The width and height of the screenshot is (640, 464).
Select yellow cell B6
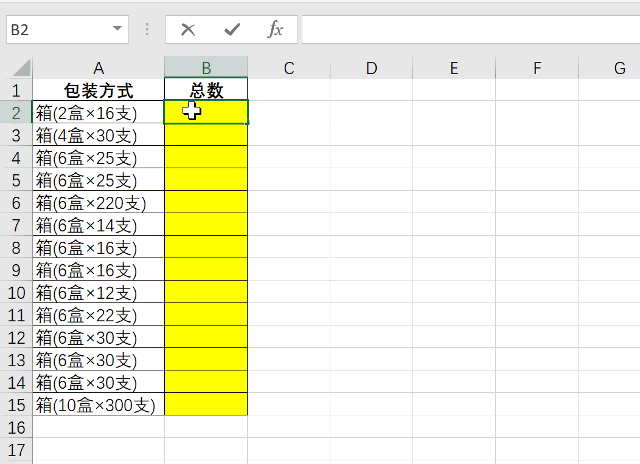coord(206,202)
